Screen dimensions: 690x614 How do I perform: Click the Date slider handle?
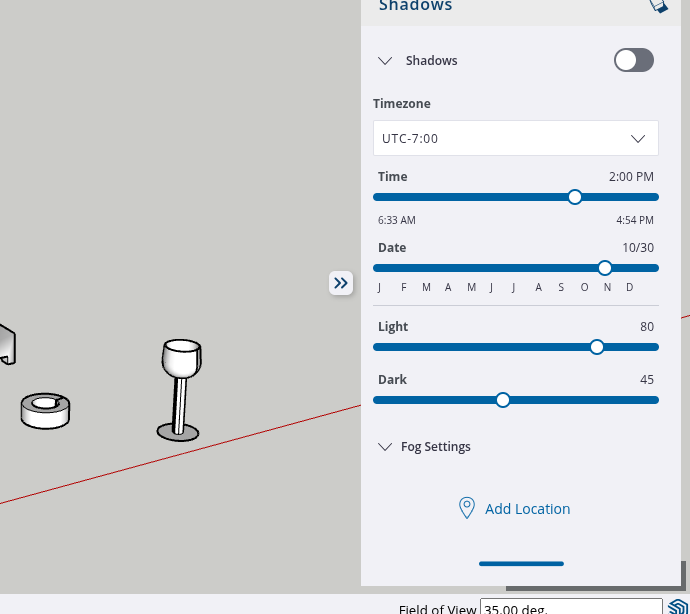tap(605, 268)
